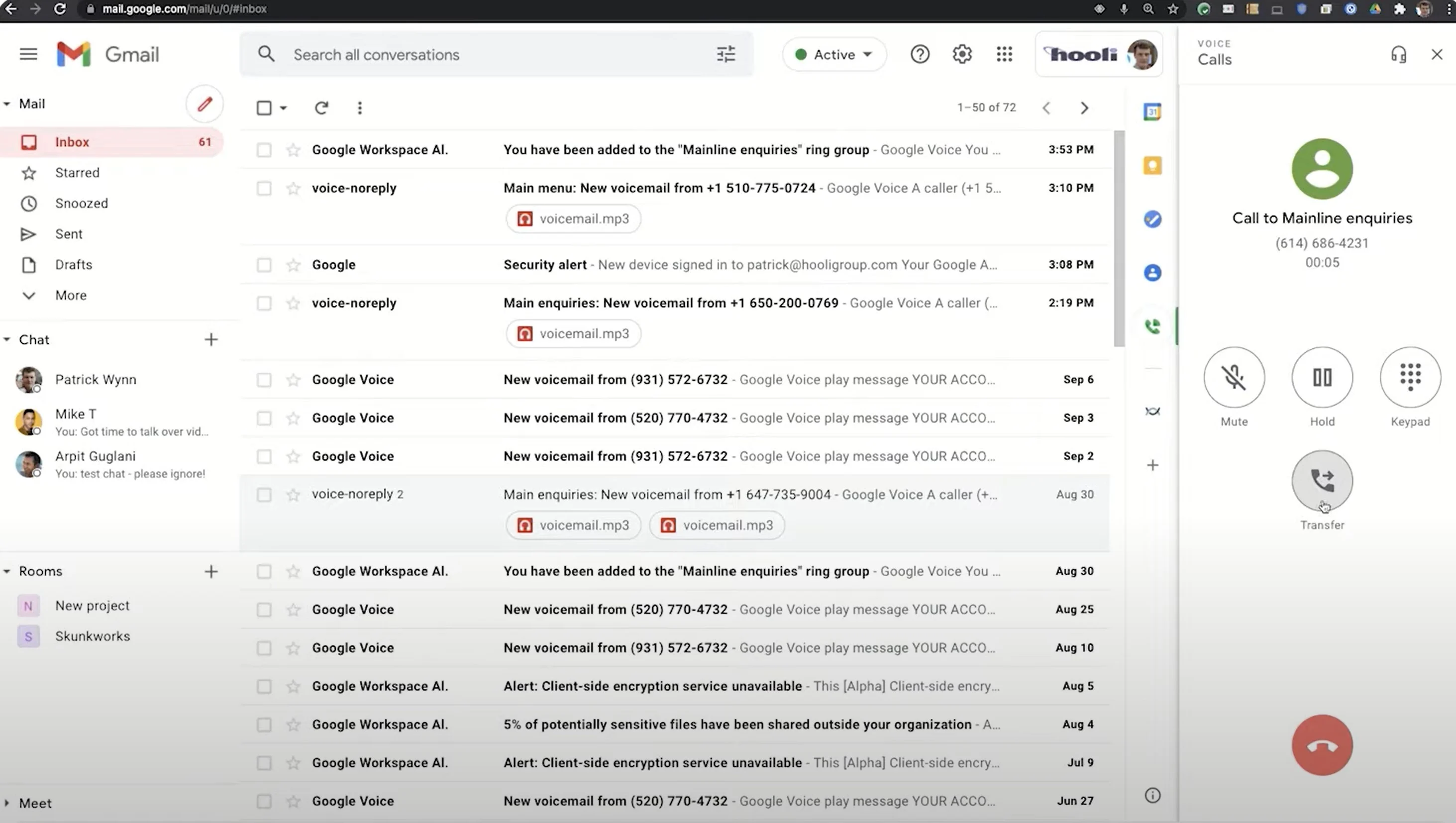The width and height of the screenshot is (1456, 823).
Task: Open the Google apps grid launcher
Action: (x=1004, y=54)
